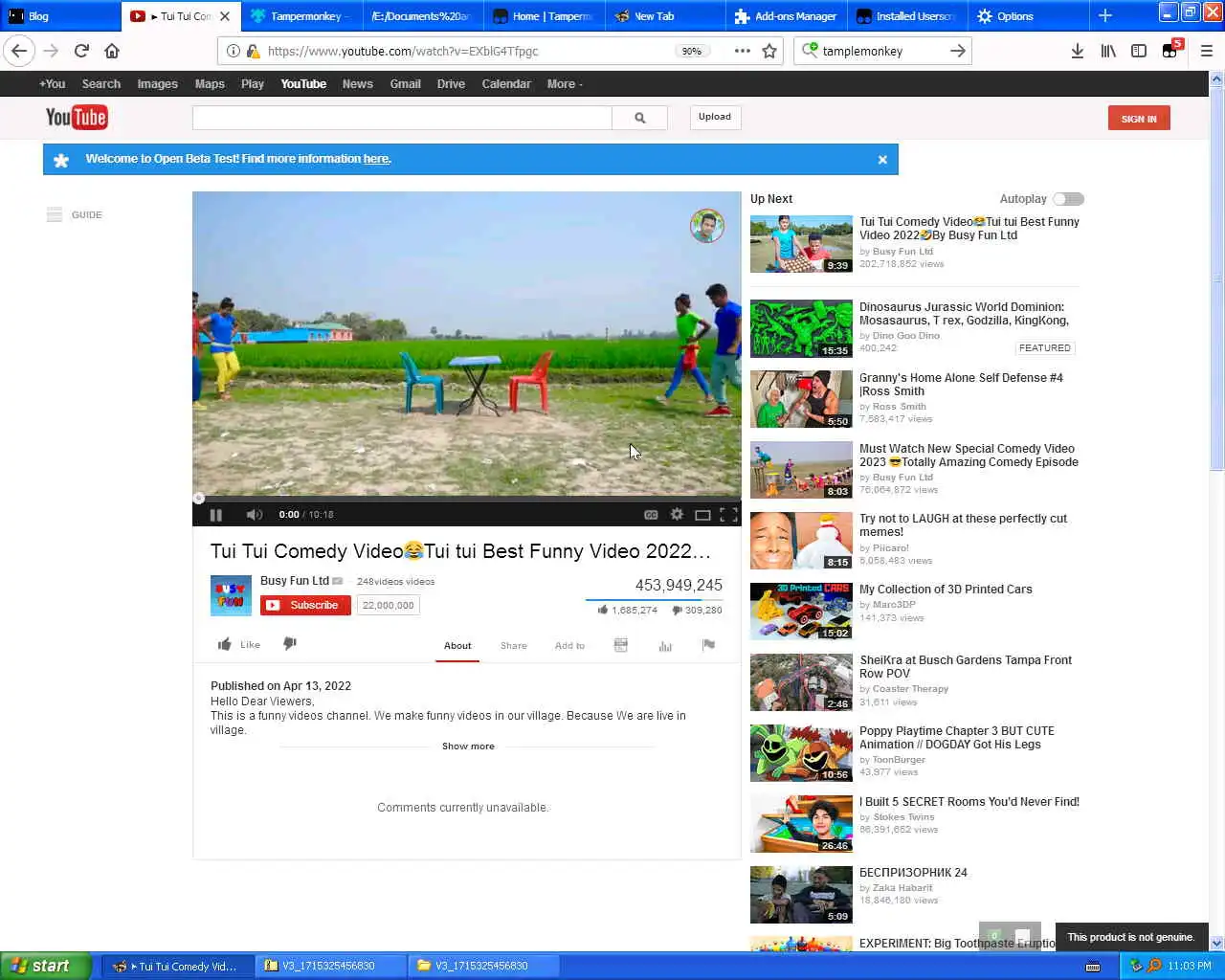The height and width of the screenshot is (980, 1225).
Task: Open the library icon
Action: tap(1108, 51)
